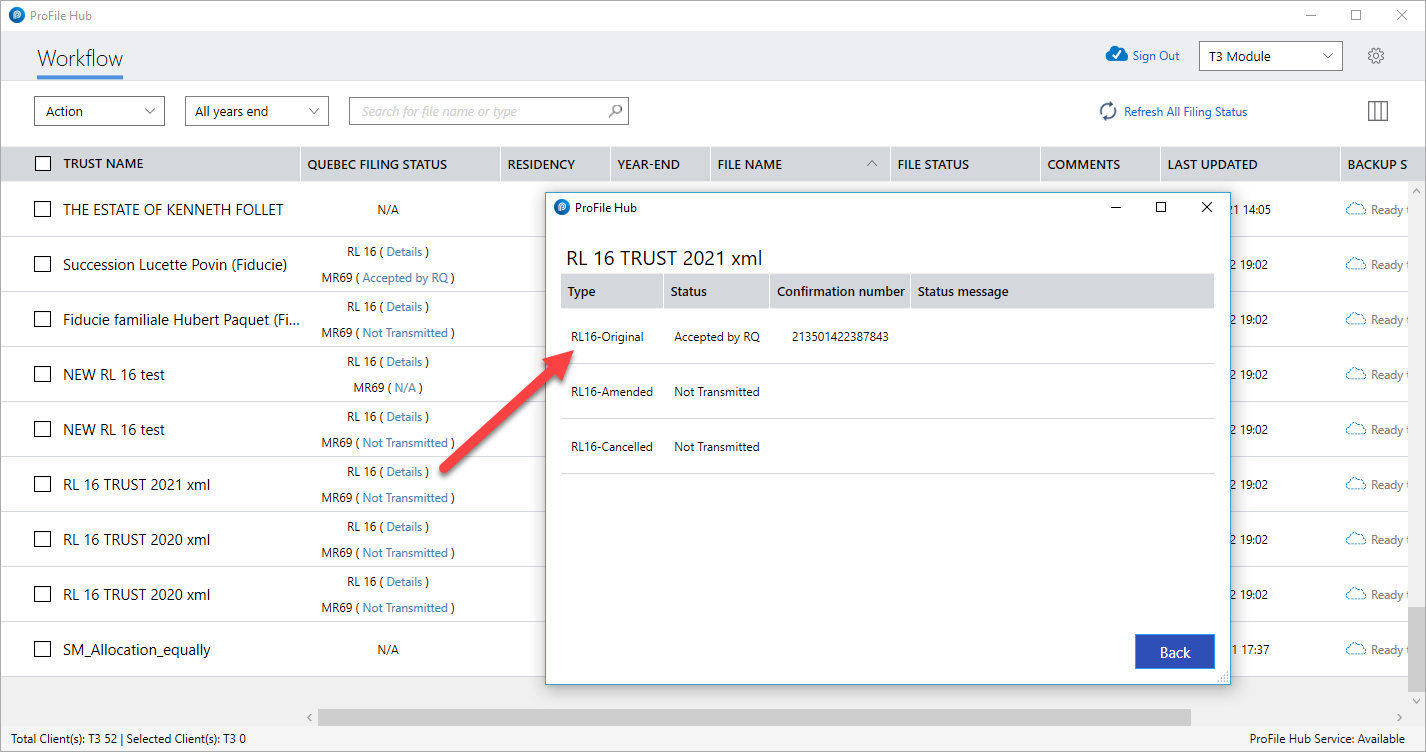The height and width of the screenshot is (752, 1426).
Task: Check the SM_Allocation_equally checkbox
Action: point(42,649)
